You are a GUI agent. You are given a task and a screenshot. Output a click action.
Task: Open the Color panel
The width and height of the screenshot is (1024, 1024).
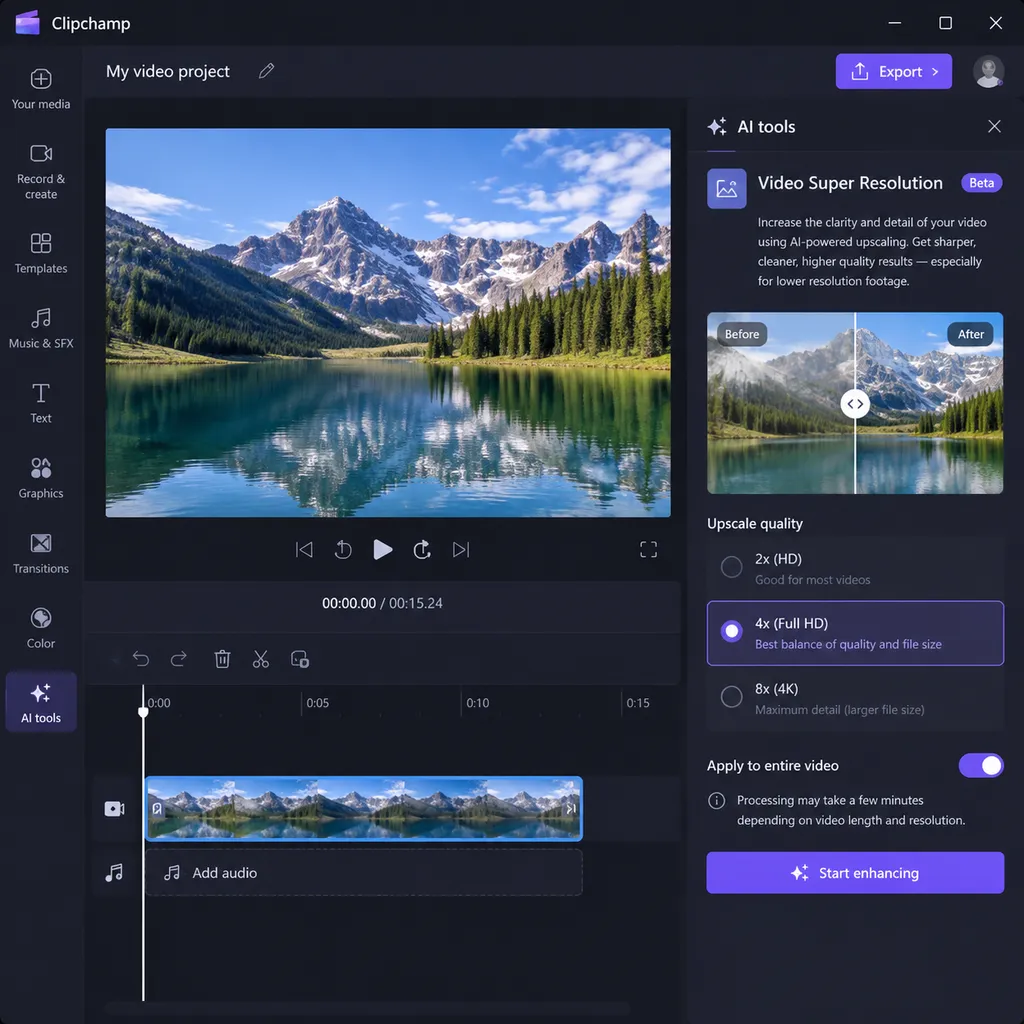click(x=40, y=628)
